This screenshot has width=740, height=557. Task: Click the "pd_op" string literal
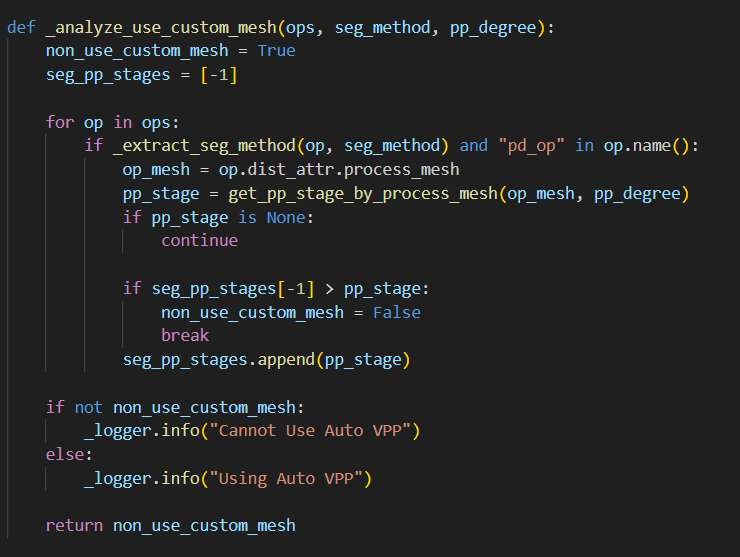point(532,146)
